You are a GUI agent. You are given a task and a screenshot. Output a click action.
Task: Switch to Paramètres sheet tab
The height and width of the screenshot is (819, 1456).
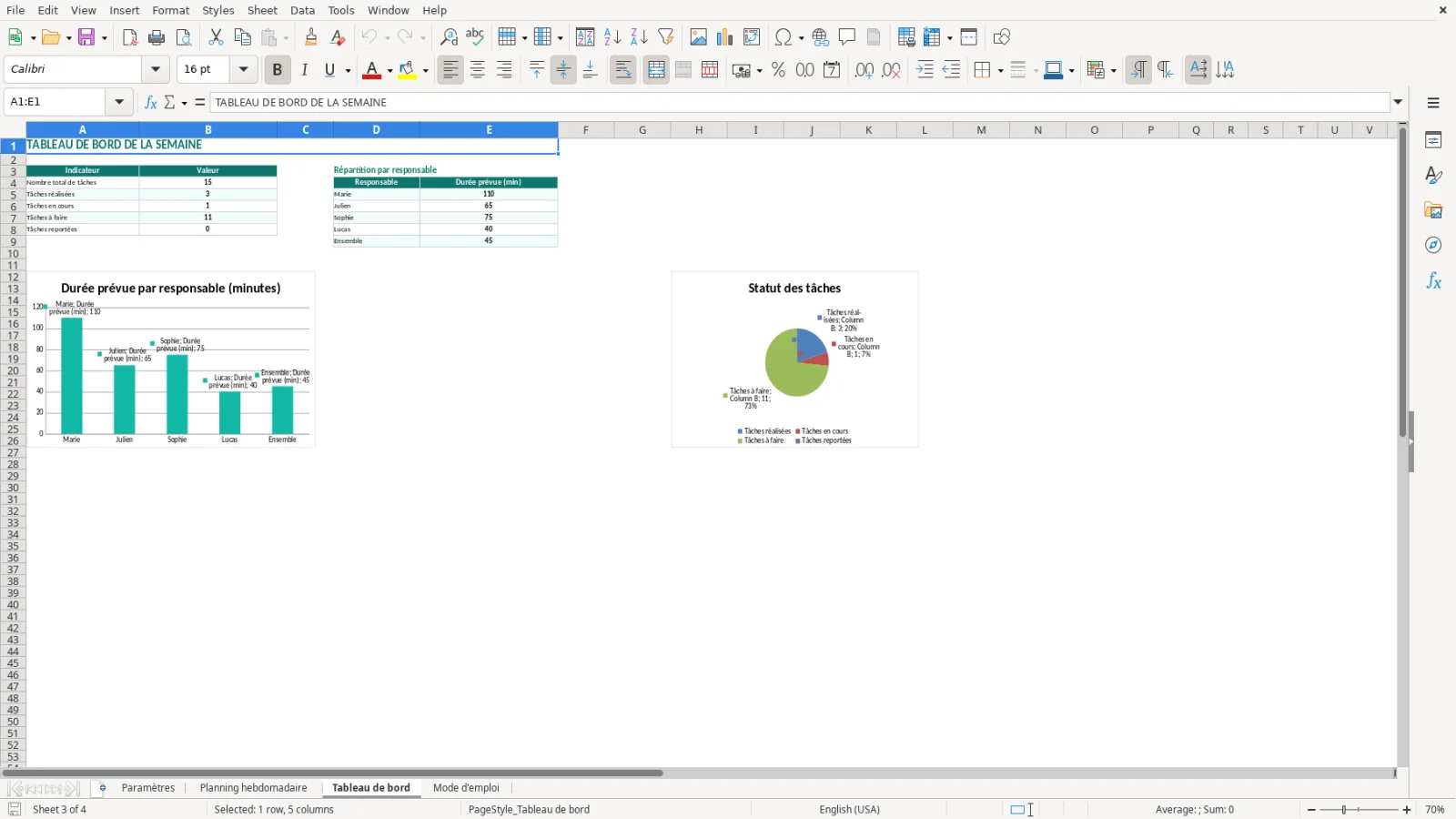coord(148,788)
